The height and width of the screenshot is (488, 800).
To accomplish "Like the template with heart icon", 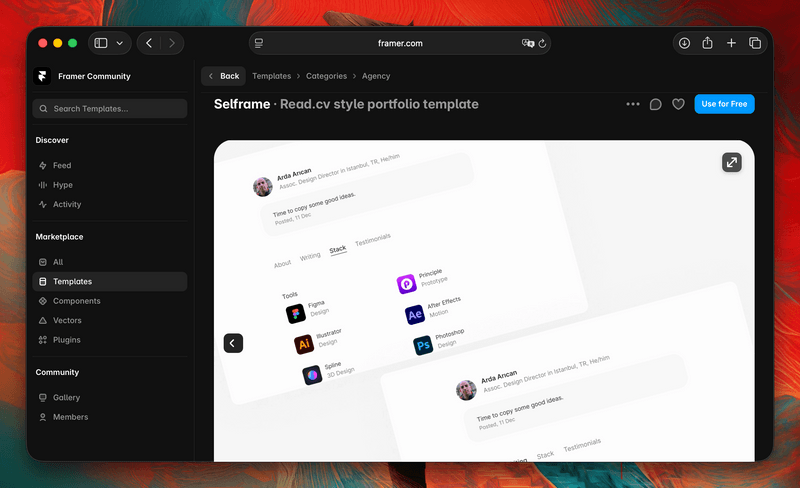I will click(x=678, y=104).
